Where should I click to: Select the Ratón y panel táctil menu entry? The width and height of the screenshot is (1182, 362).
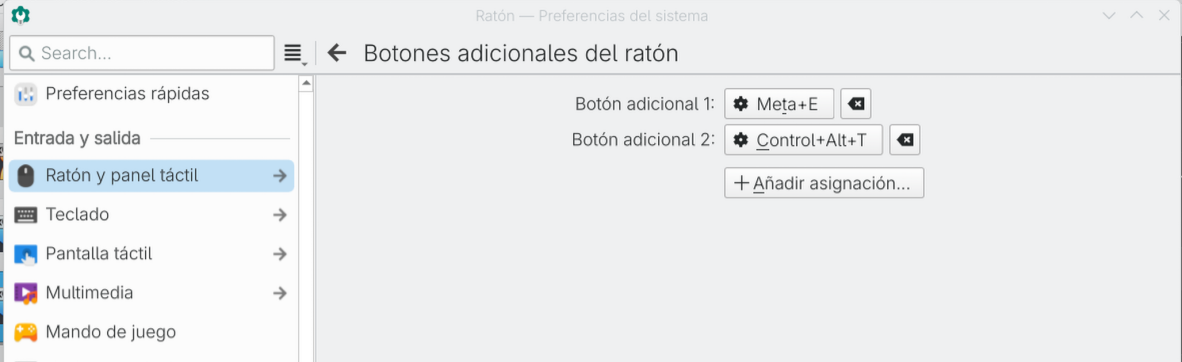tap(152, 176)
